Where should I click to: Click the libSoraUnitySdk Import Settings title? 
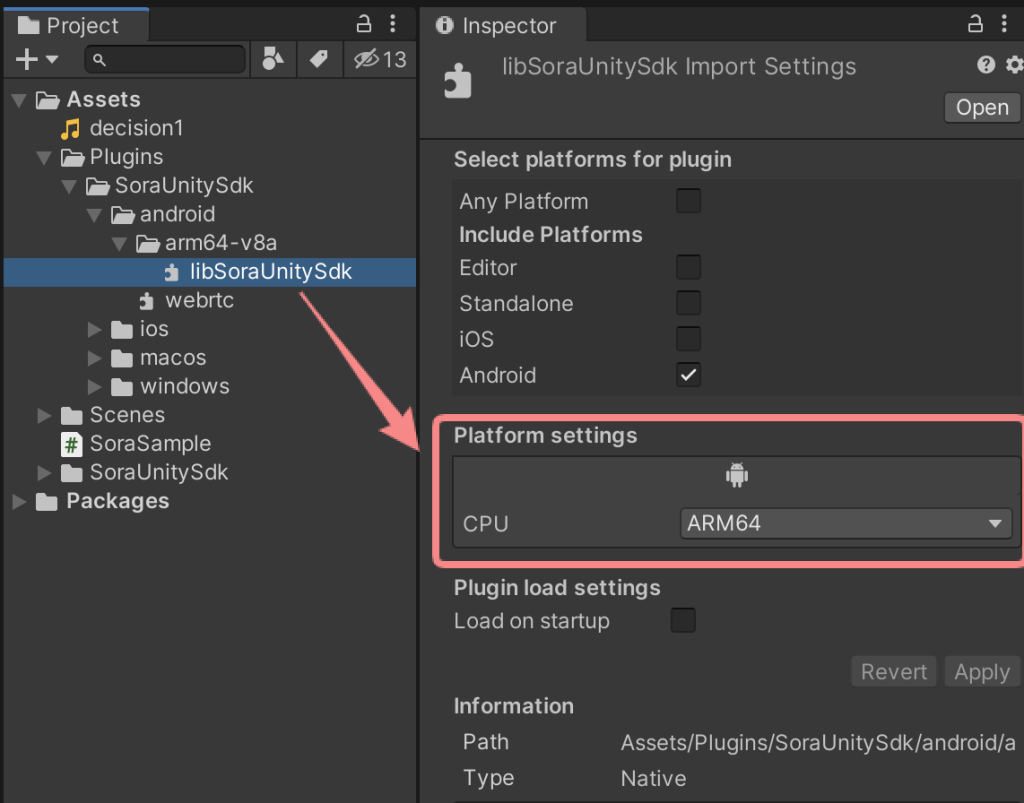click(x=679, y=67)
